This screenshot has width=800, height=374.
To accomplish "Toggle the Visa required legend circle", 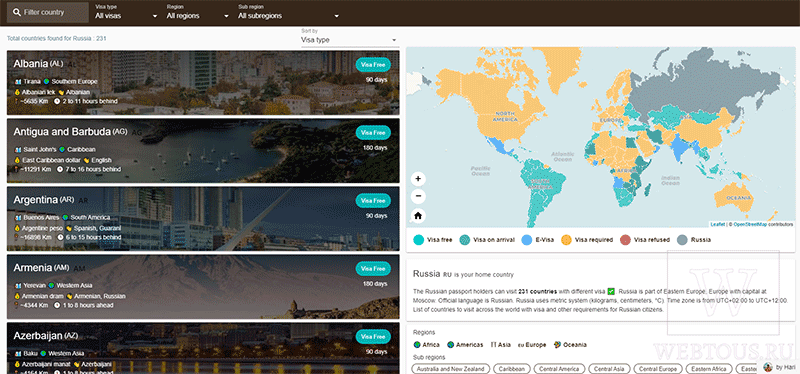I will (x=566, y=240).
